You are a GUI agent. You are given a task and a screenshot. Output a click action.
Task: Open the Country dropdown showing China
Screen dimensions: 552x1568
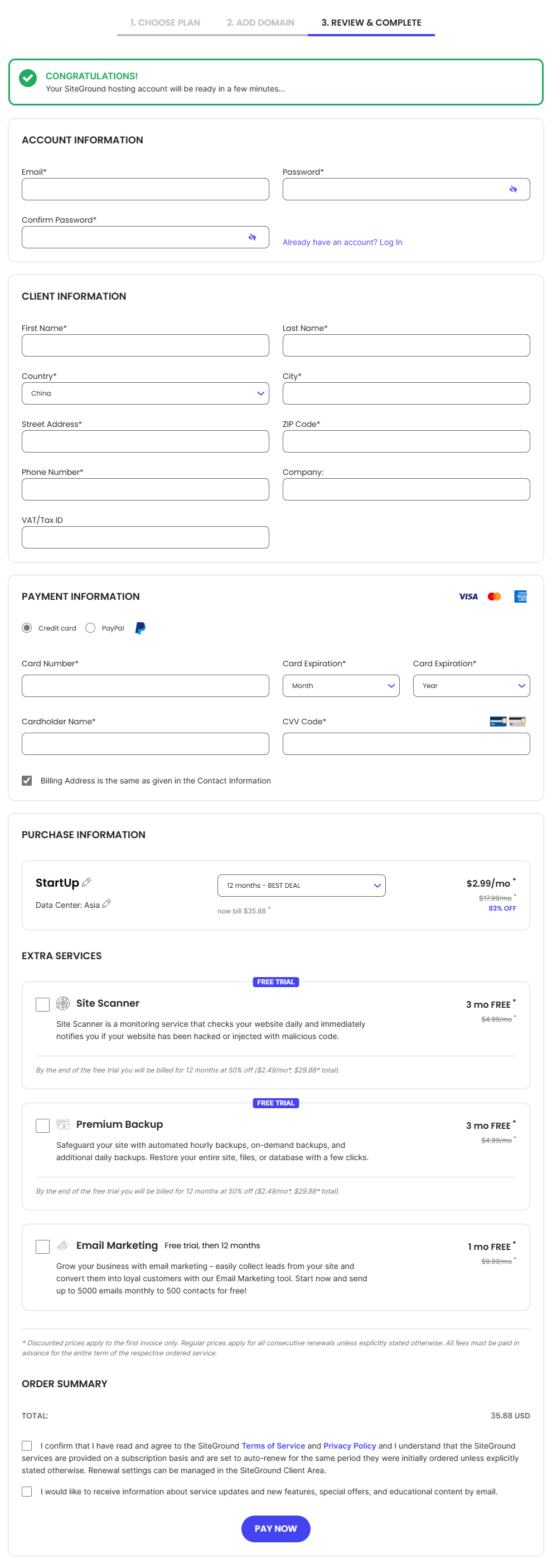(x=146, y=393)
